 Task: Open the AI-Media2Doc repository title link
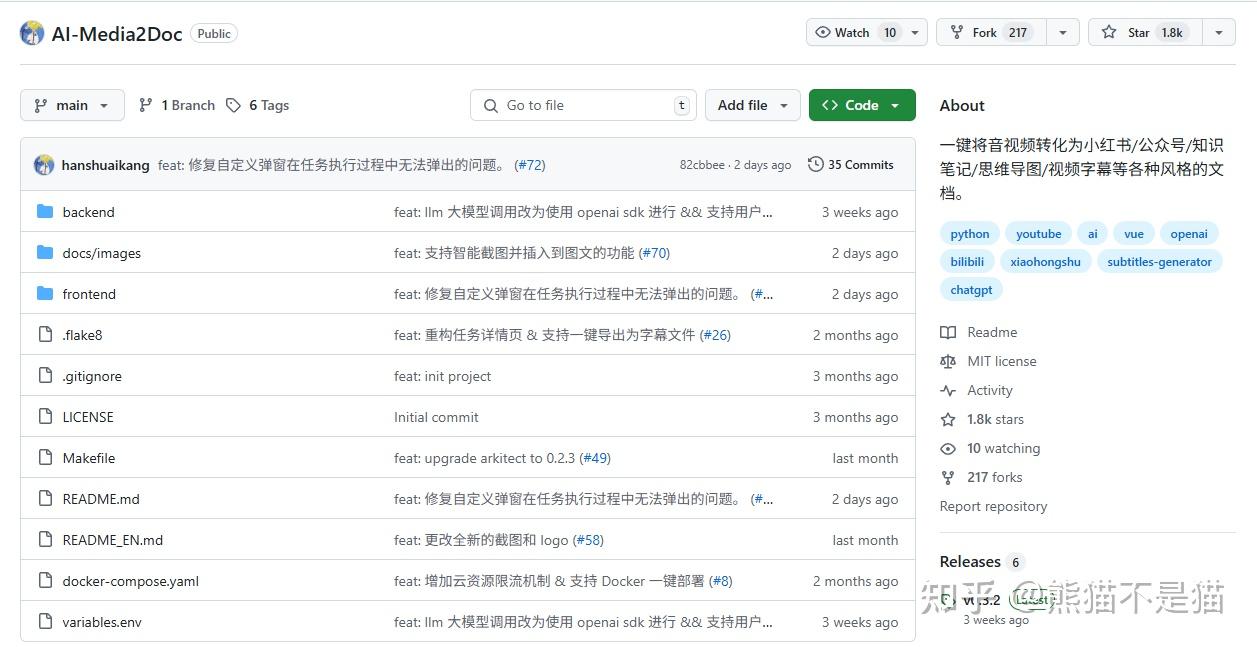(x=117, y=34)
